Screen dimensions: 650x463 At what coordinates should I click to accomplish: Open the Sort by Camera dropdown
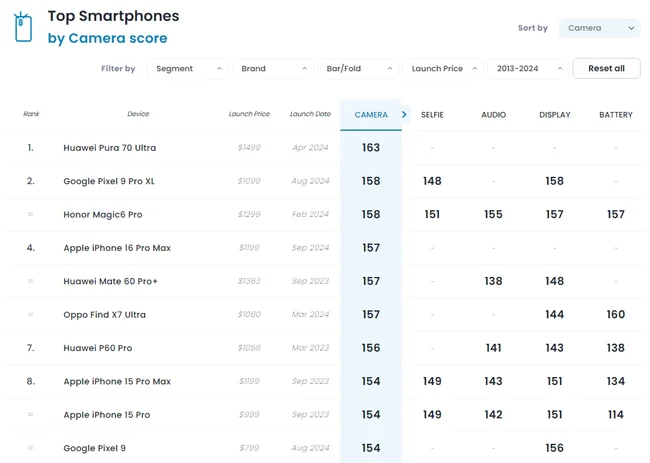click(599, 28)
